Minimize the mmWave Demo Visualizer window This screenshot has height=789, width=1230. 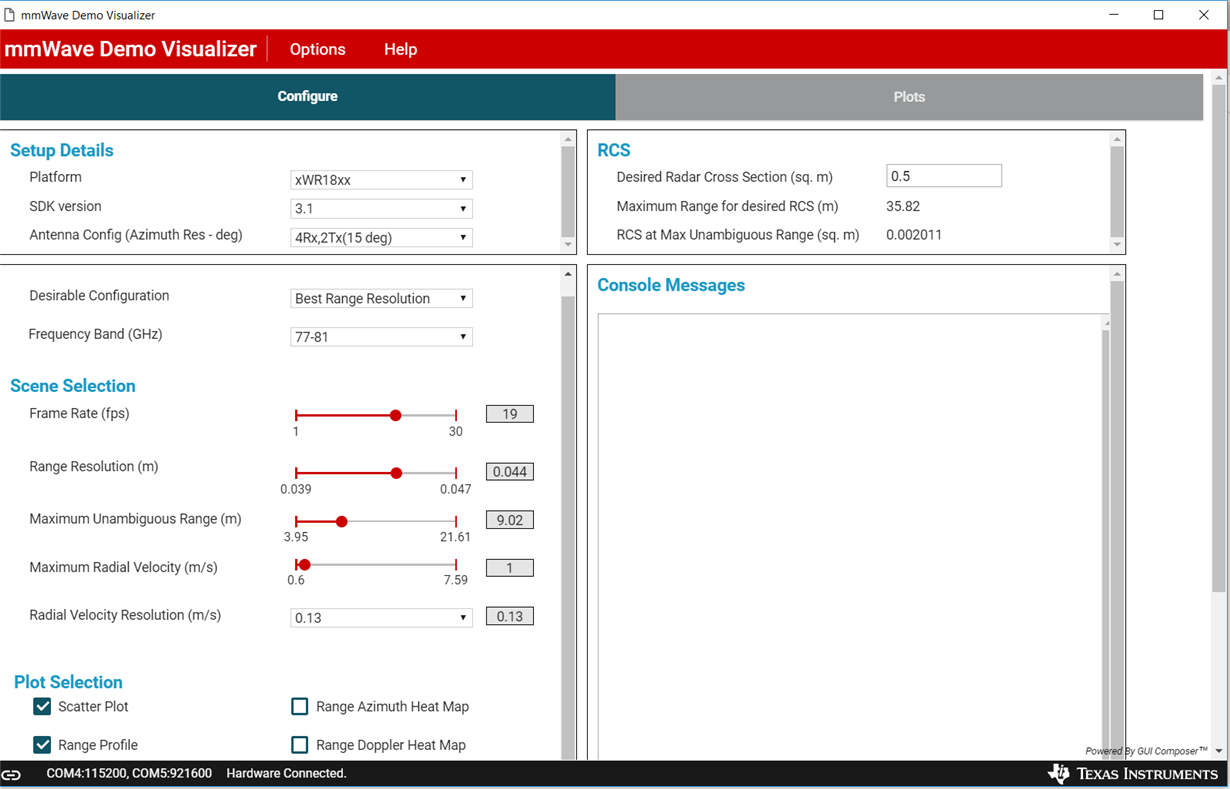tap(1113, 15)
